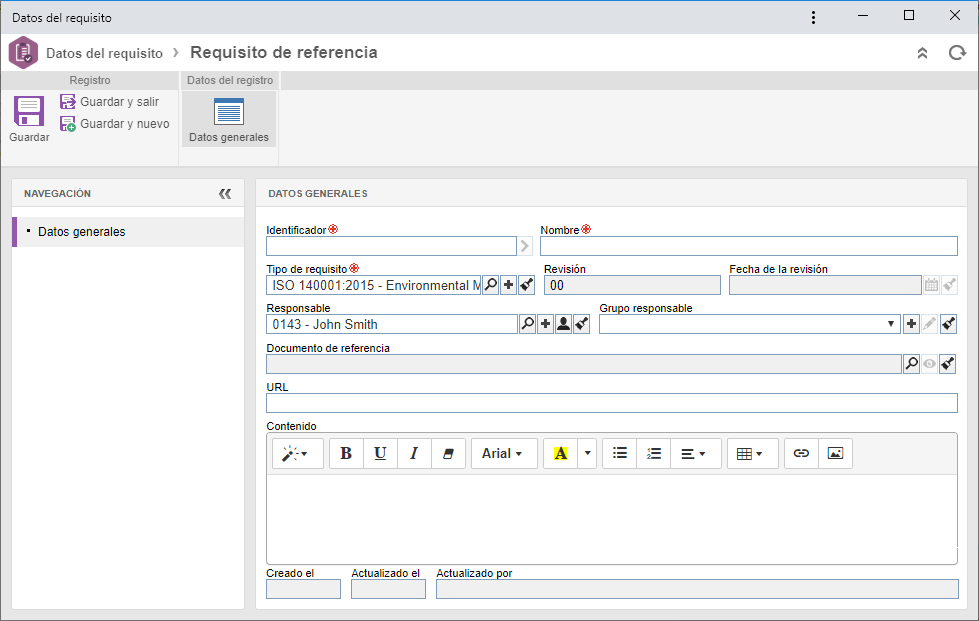Click the URL input field

(611, 403)
